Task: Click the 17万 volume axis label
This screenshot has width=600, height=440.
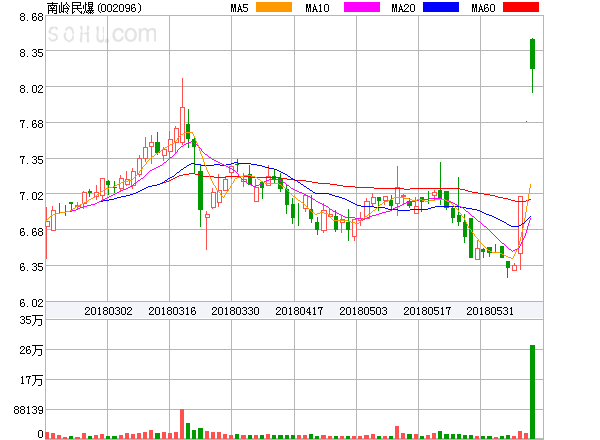Action: [x=31, y=380]
